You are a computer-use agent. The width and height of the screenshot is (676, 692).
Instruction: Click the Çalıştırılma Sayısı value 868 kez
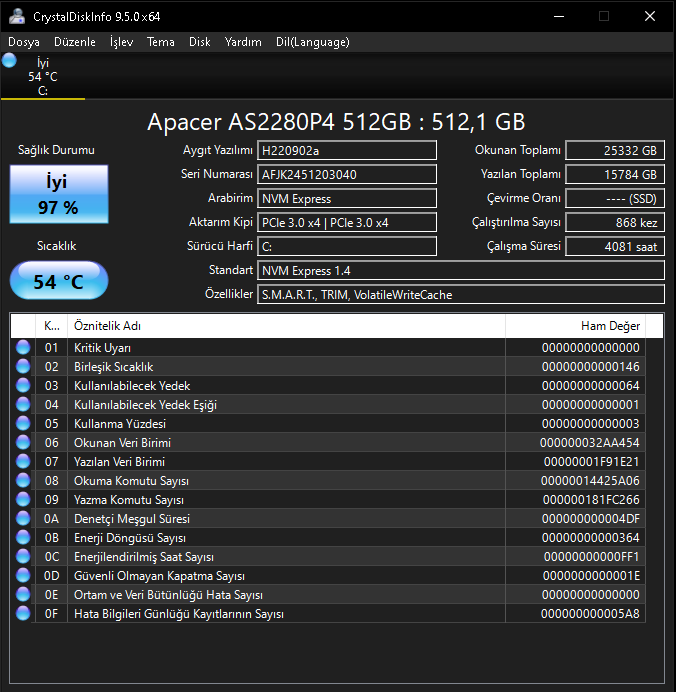point(615,222)
